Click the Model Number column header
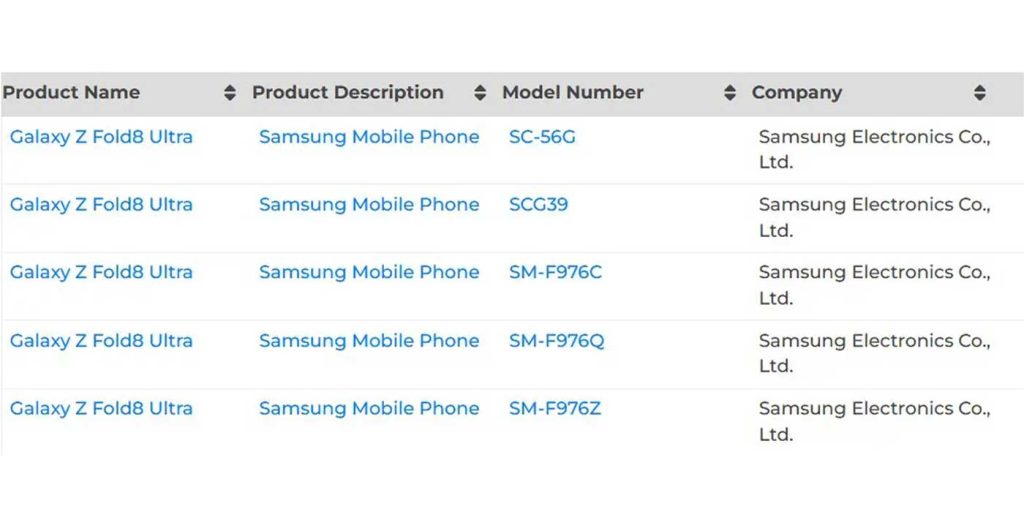Image resolution: width=1024 pixels, height=512 pixels. point(573,93)
